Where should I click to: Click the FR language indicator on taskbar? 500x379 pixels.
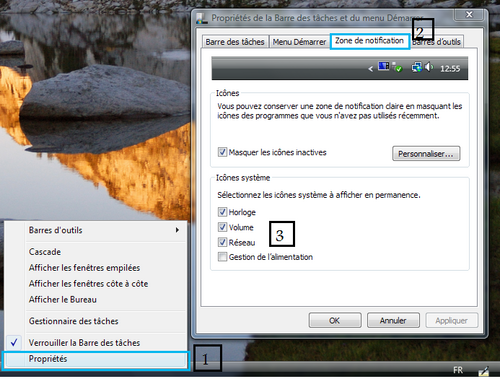click(x=458, y=370)
